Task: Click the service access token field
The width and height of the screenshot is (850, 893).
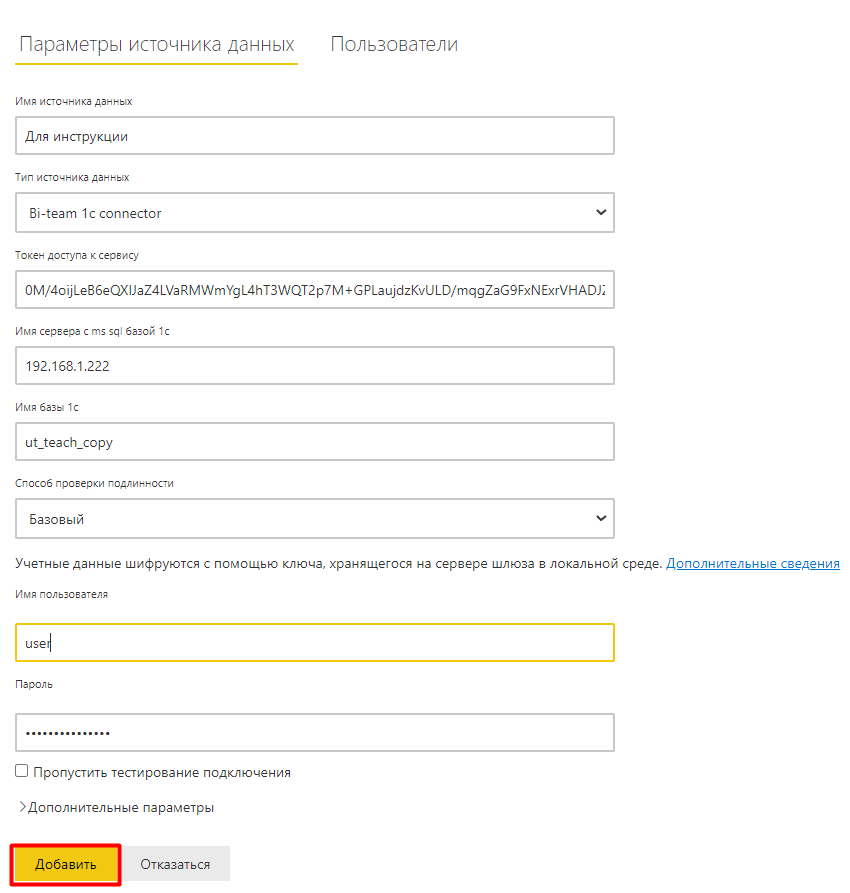Action: coord(315,290)
